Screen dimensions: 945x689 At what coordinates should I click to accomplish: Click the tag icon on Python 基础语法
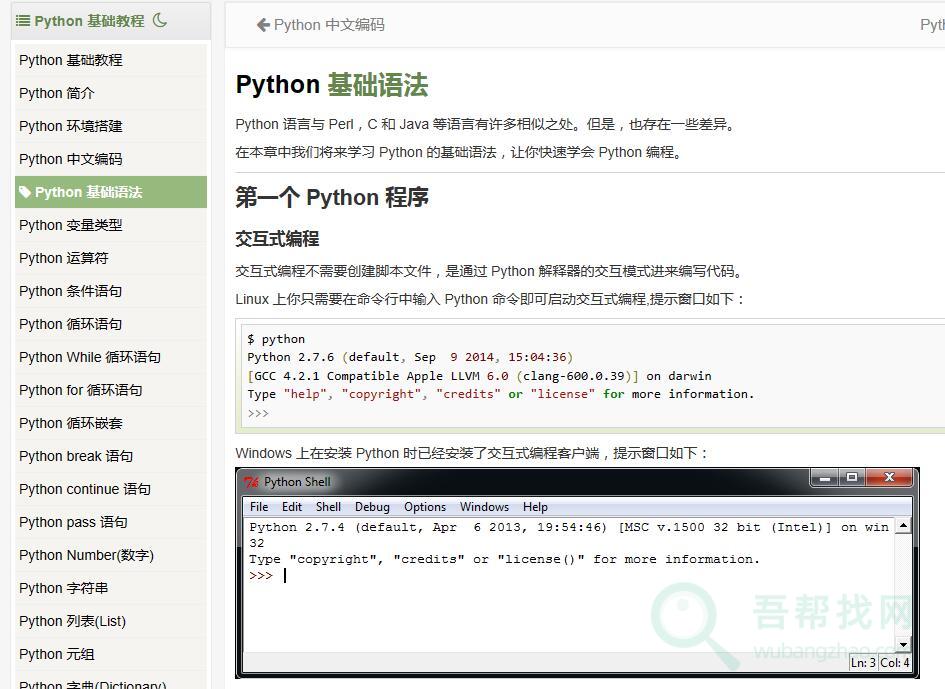(x=25, y=192)
